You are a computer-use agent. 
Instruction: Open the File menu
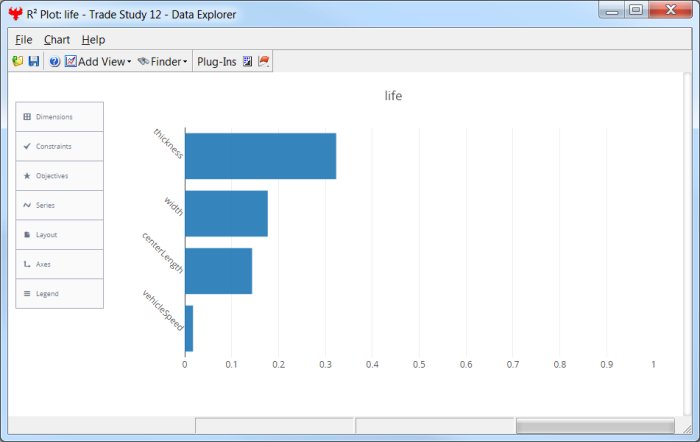24,39
